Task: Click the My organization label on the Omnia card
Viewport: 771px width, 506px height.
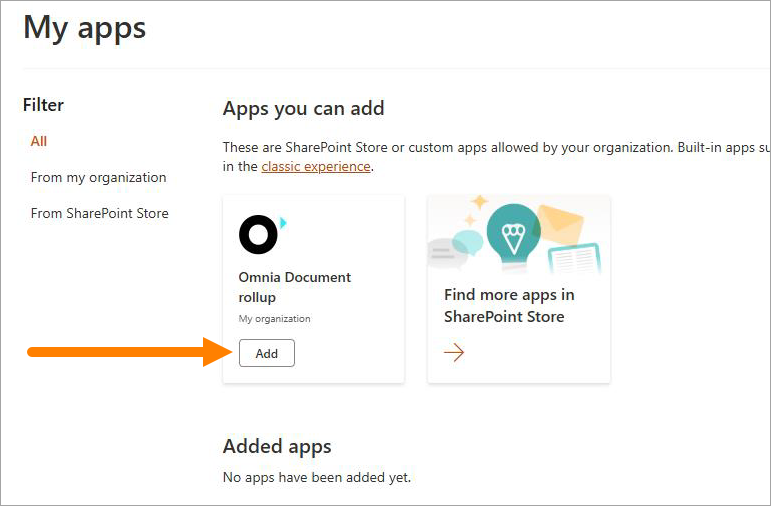Action: tap(274, 319)
